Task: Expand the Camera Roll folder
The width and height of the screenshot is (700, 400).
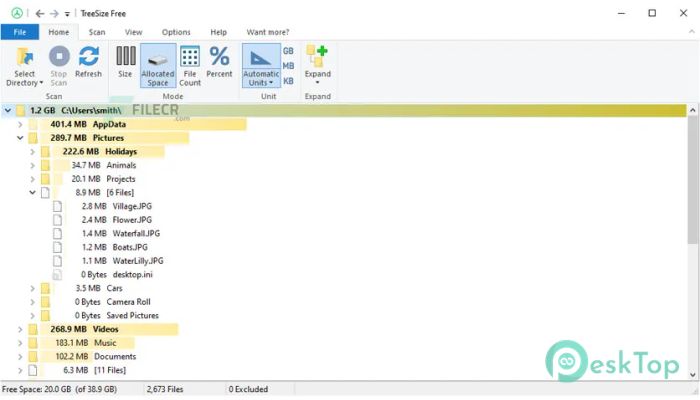Action: (x=32, y=302)
